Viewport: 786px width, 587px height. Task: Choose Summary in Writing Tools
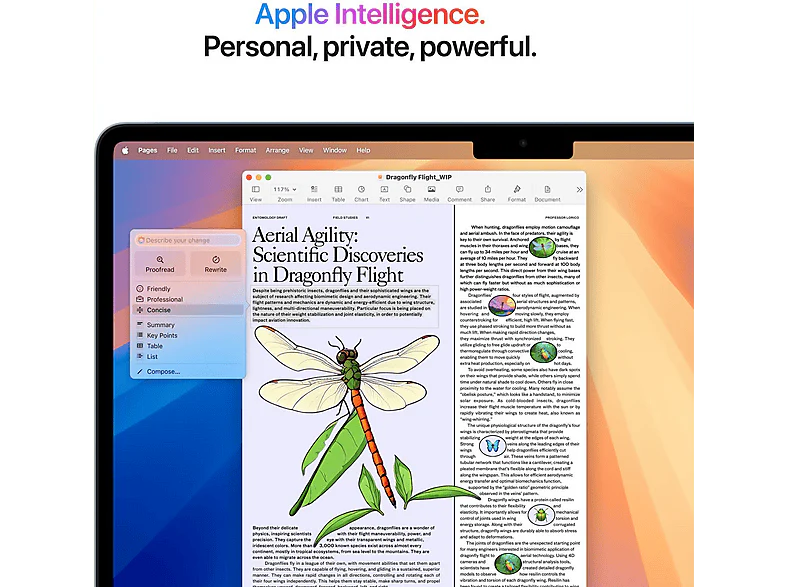click(188, 325)
